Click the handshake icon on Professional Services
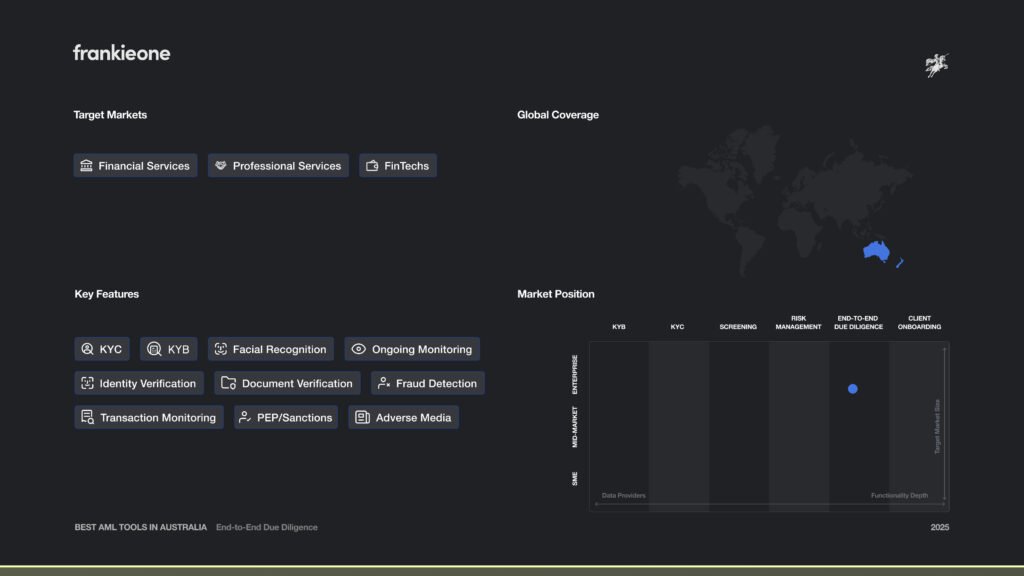This screenshot has width=1024, height=576. click(x=221, y=165)
